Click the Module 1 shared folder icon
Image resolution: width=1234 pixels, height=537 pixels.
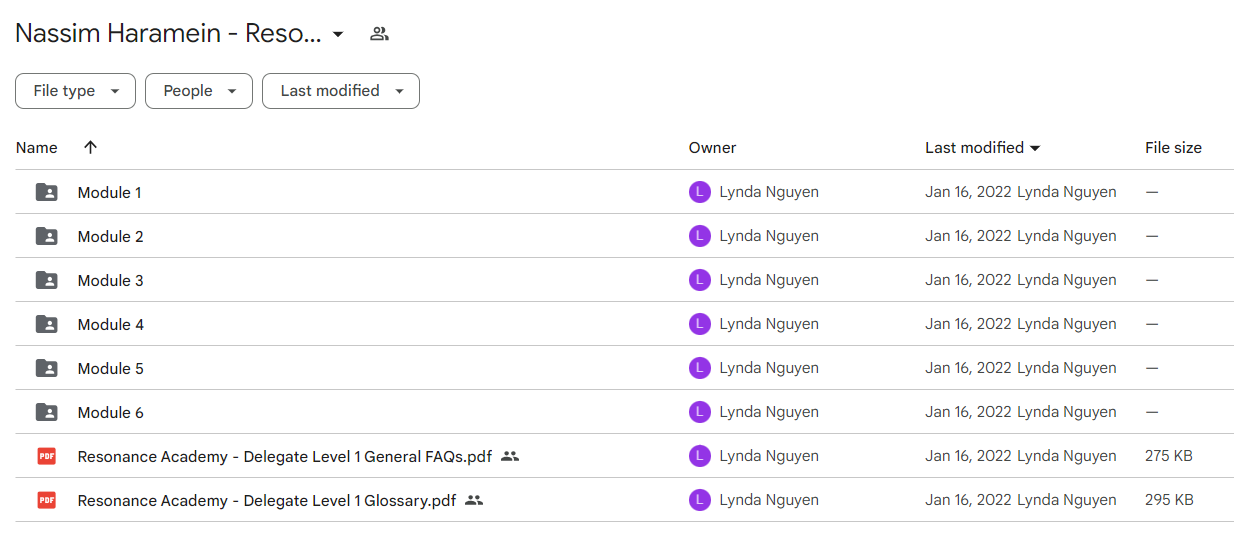pos(46,192)
